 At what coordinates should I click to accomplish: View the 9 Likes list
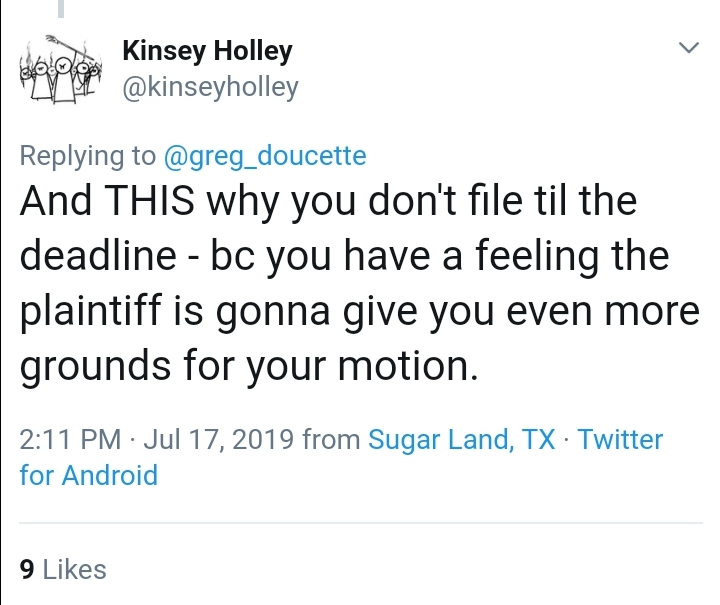[63, 570]
